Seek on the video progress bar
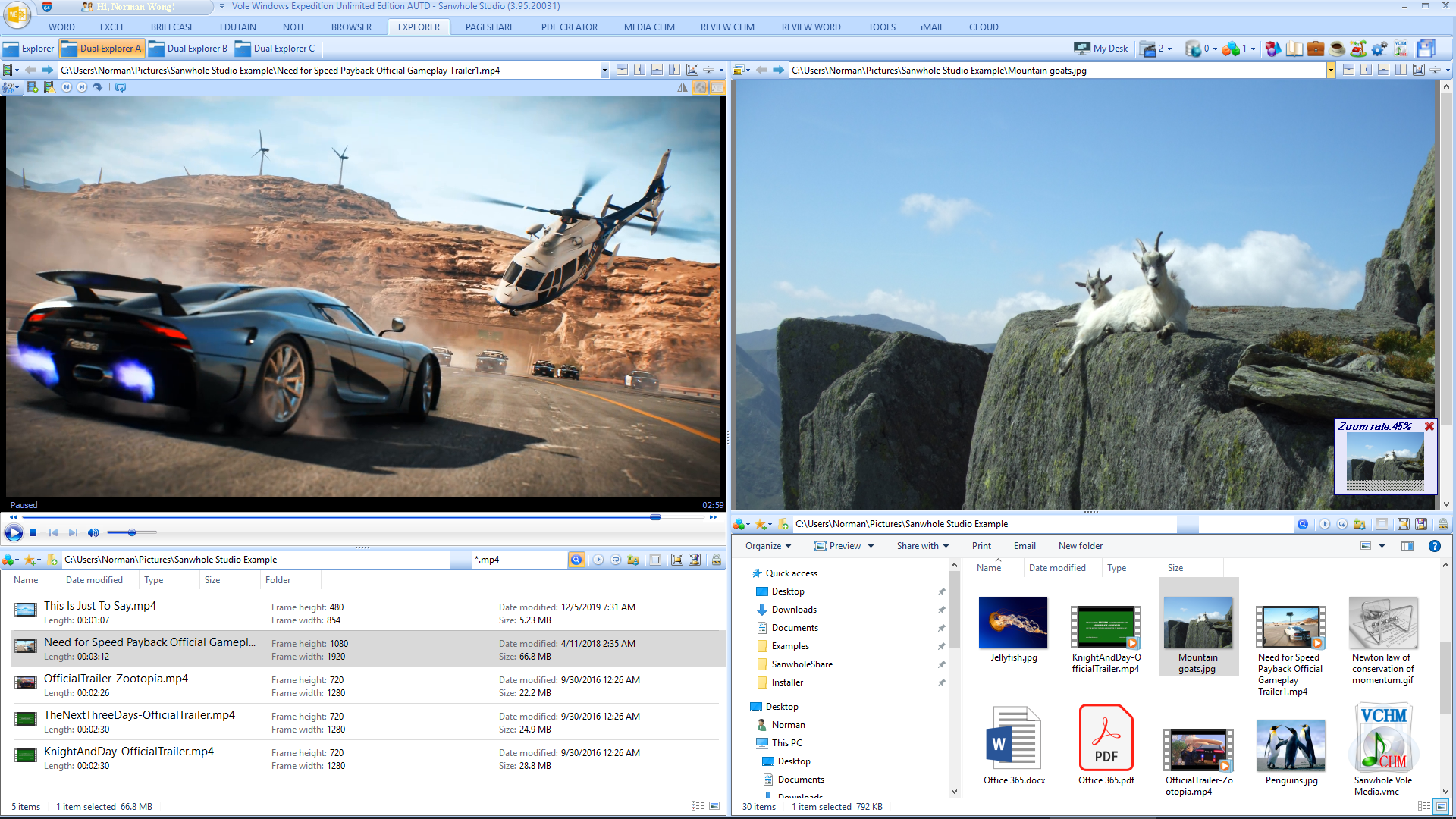Image resolution: width=1456 pixels, height=819 pixels. (x=362, y=517)
